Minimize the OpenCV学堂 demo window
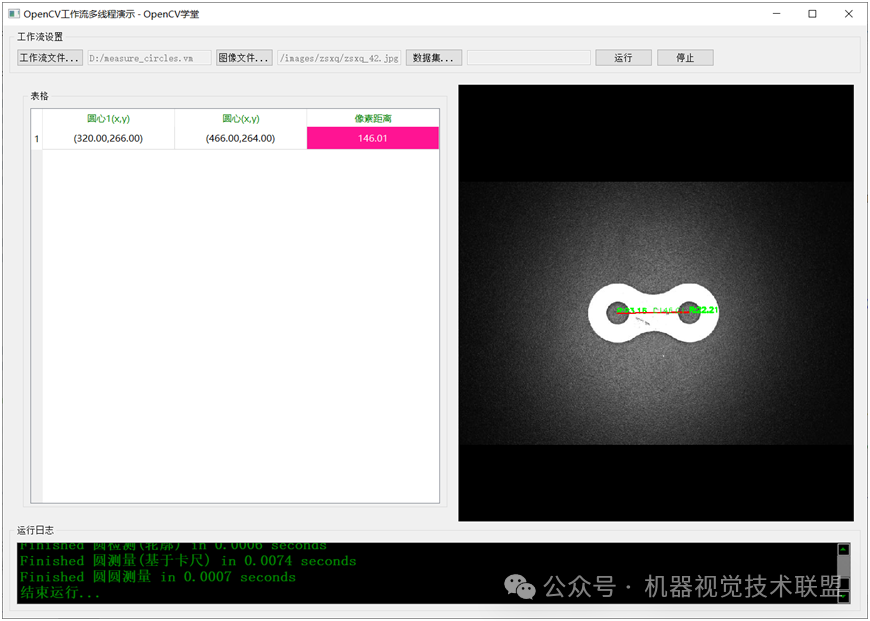The width and height of the screenshot is (870, 621). pos(776,14)
